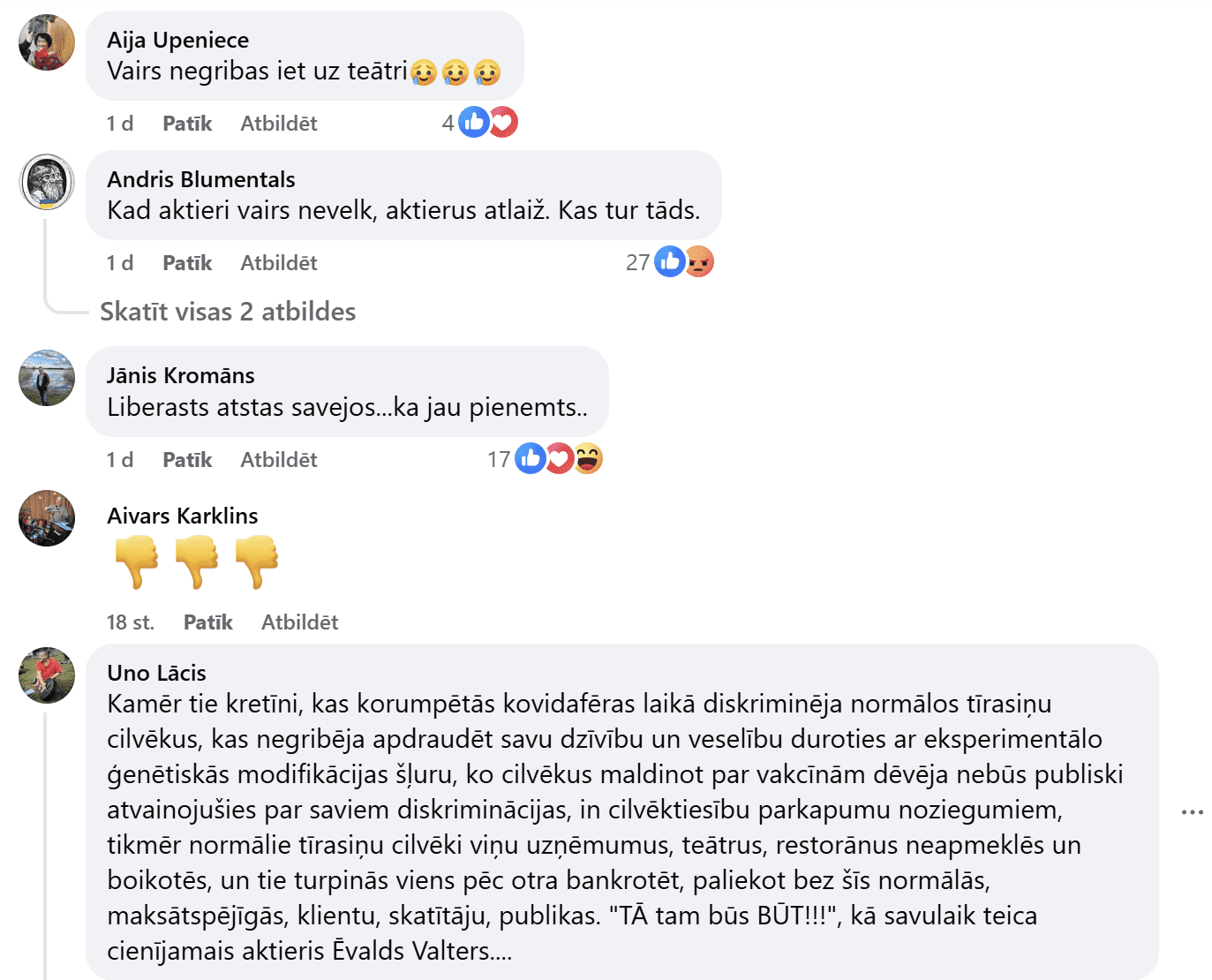The width and height of the screenshot is (1212, 980).
Task: Click laughing reaction icon on Jānis' comment
Action: pos(588,458)
